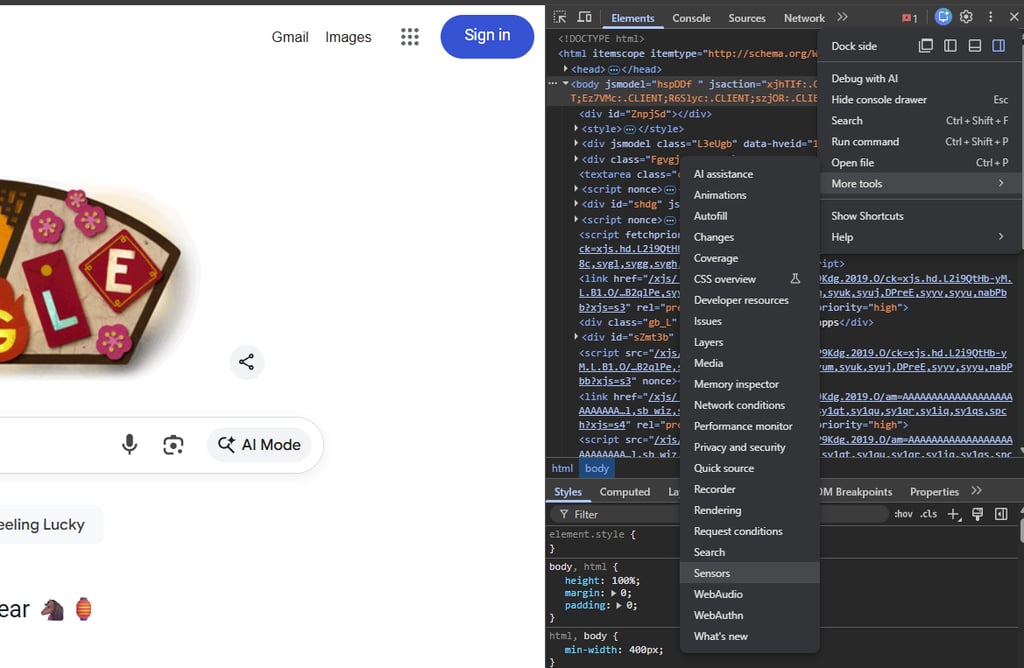This screenshot has width=1024, height=668.
Task: Dock DevTools to the bottom icon
Action: [974, 46]
